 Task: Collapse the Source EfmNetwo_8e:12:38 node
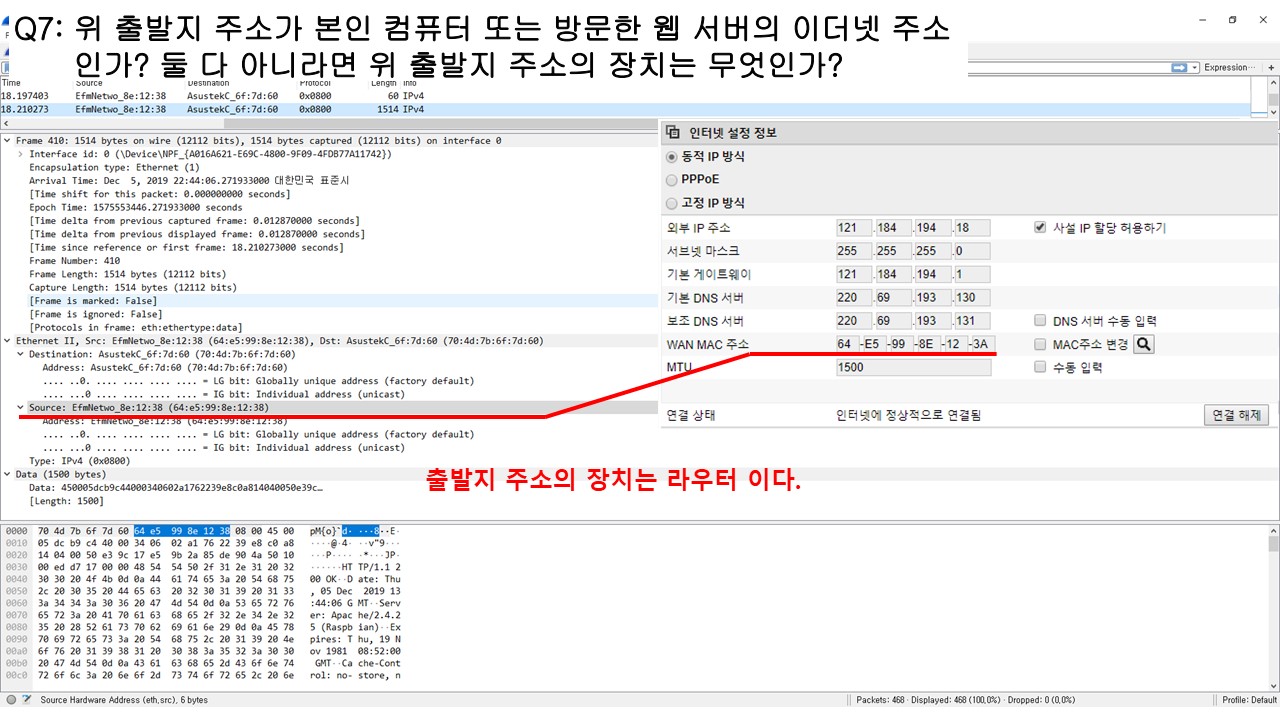[x=21, y=408]
